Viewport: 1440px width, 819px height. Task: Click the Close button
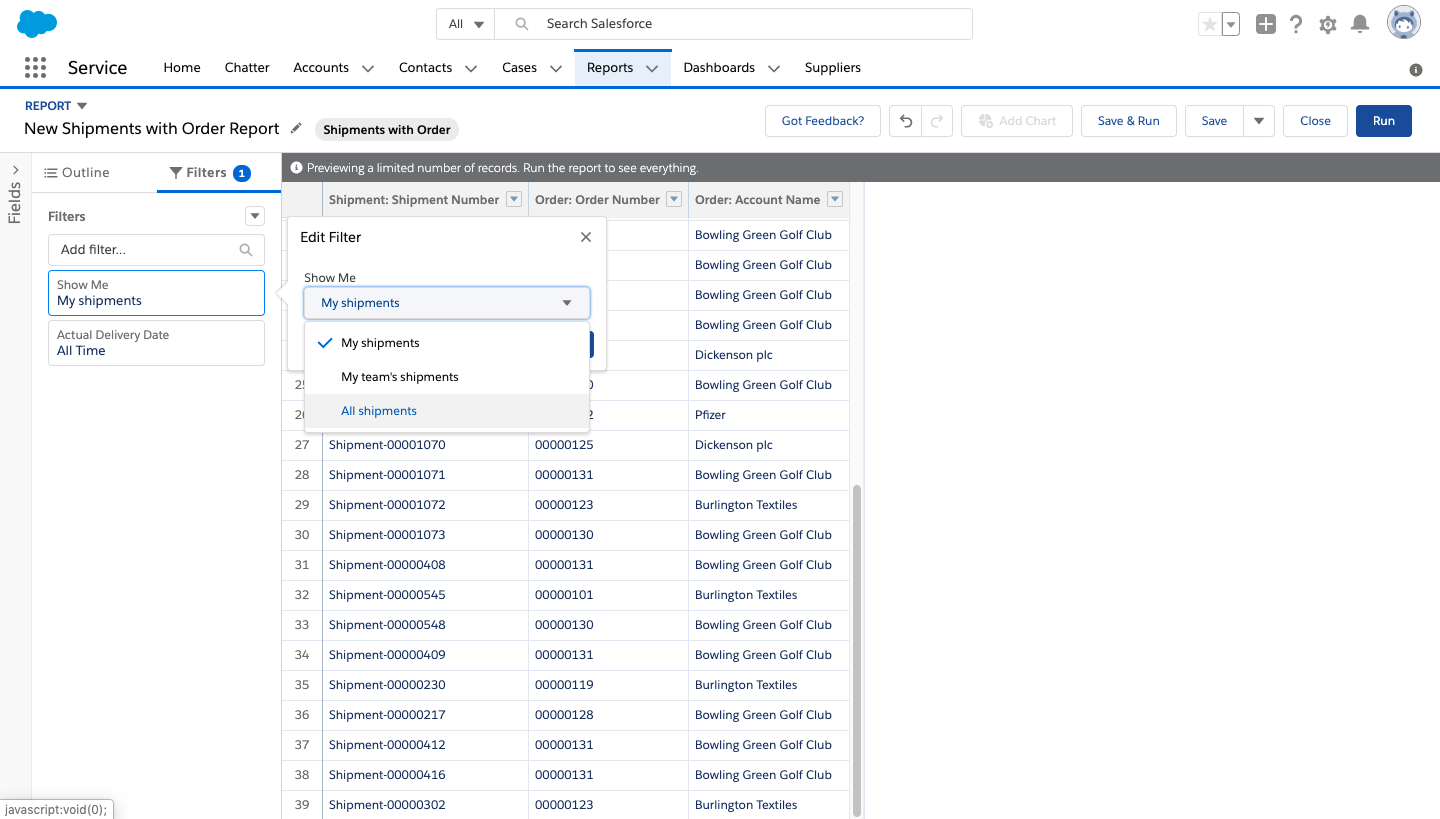[x=1315, y=121]
